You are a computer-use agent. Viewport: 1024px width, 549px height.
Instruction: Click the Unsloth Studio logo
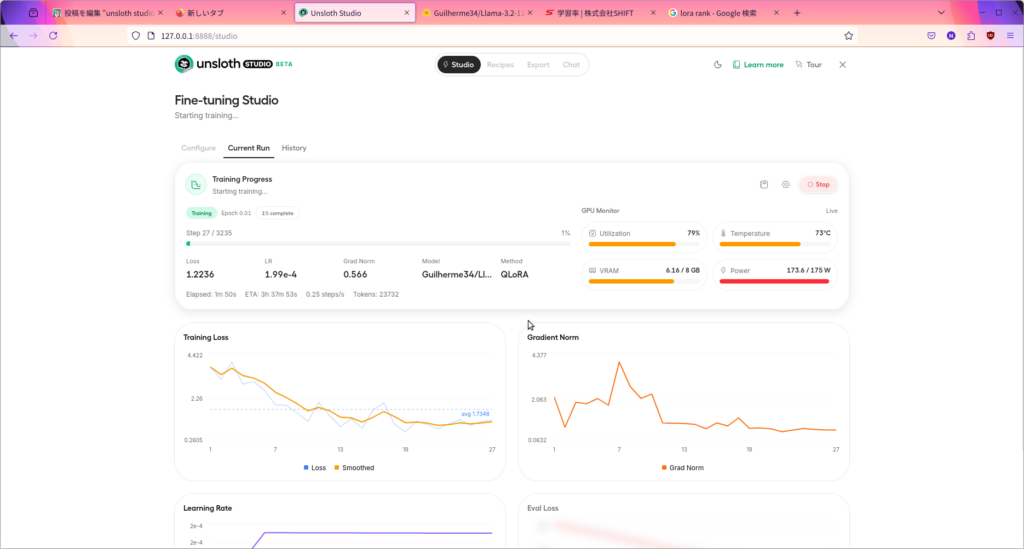(233, 64)
